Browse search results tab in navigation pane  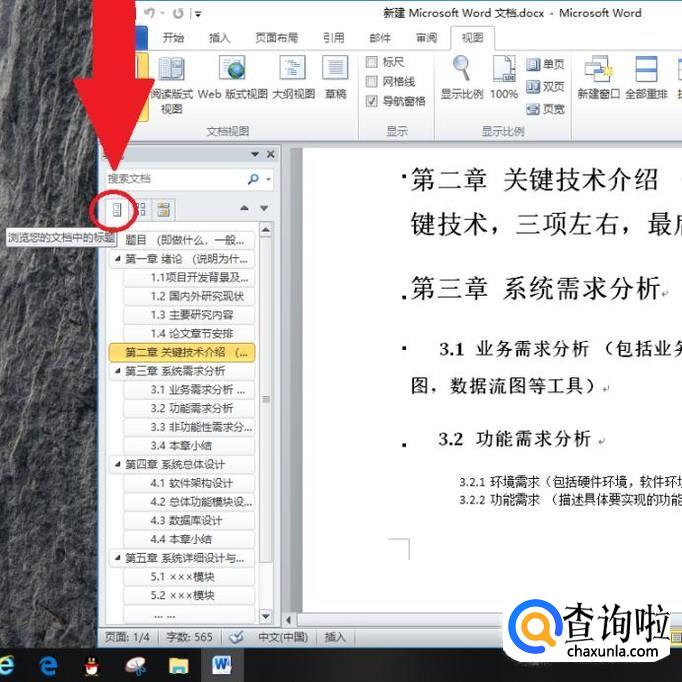tap(164, 210)
